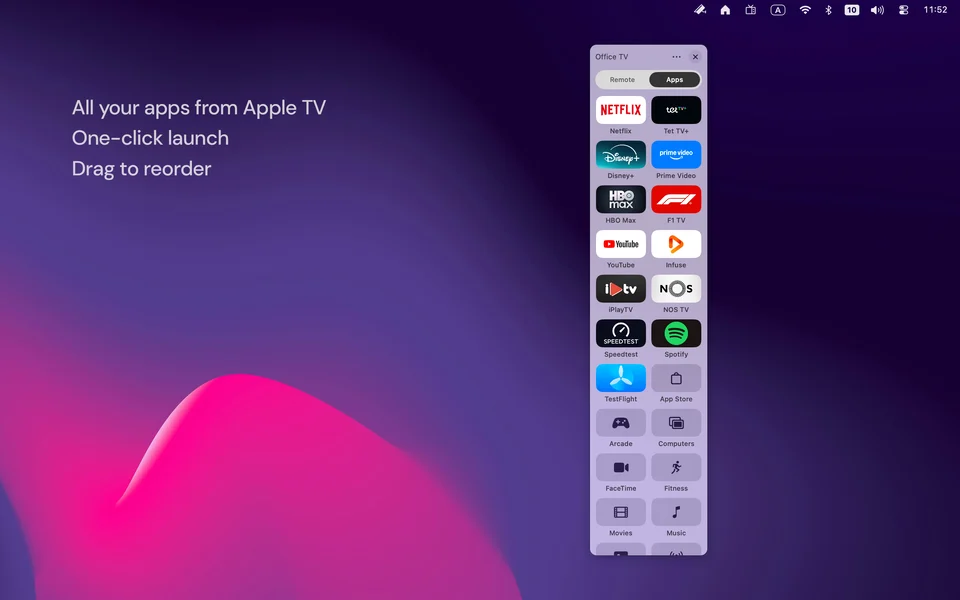Screen dimensions: 960x600
Task: Open the Wi-Fi menu bar status
Action: (x=805, y=10)
